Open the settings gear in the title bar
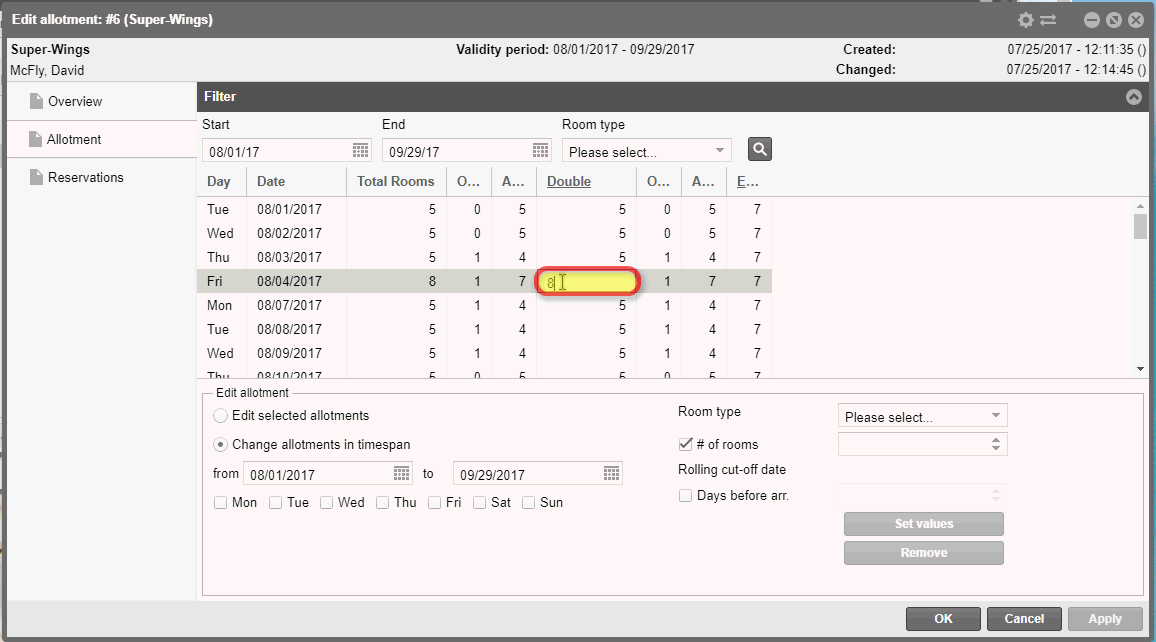Image resolution: width=1156 pixels, height=642 pixels. (x=1026, y=19)
